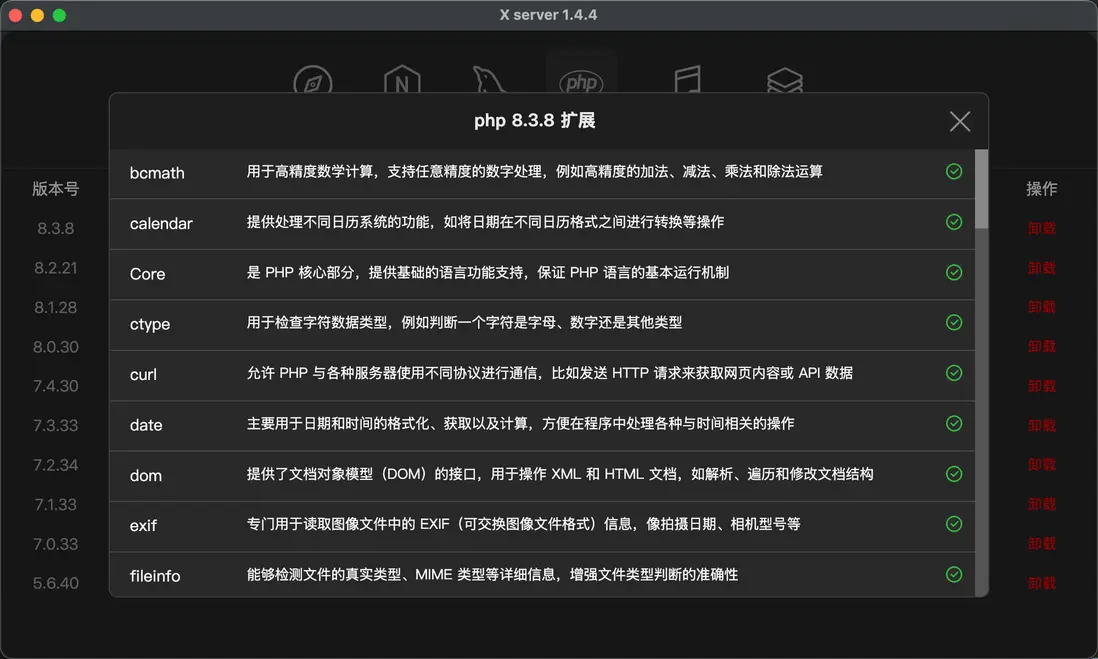Toggle the calendar extension checkmark
This screenshot has height=659, width=1098.
click(954, 222)
